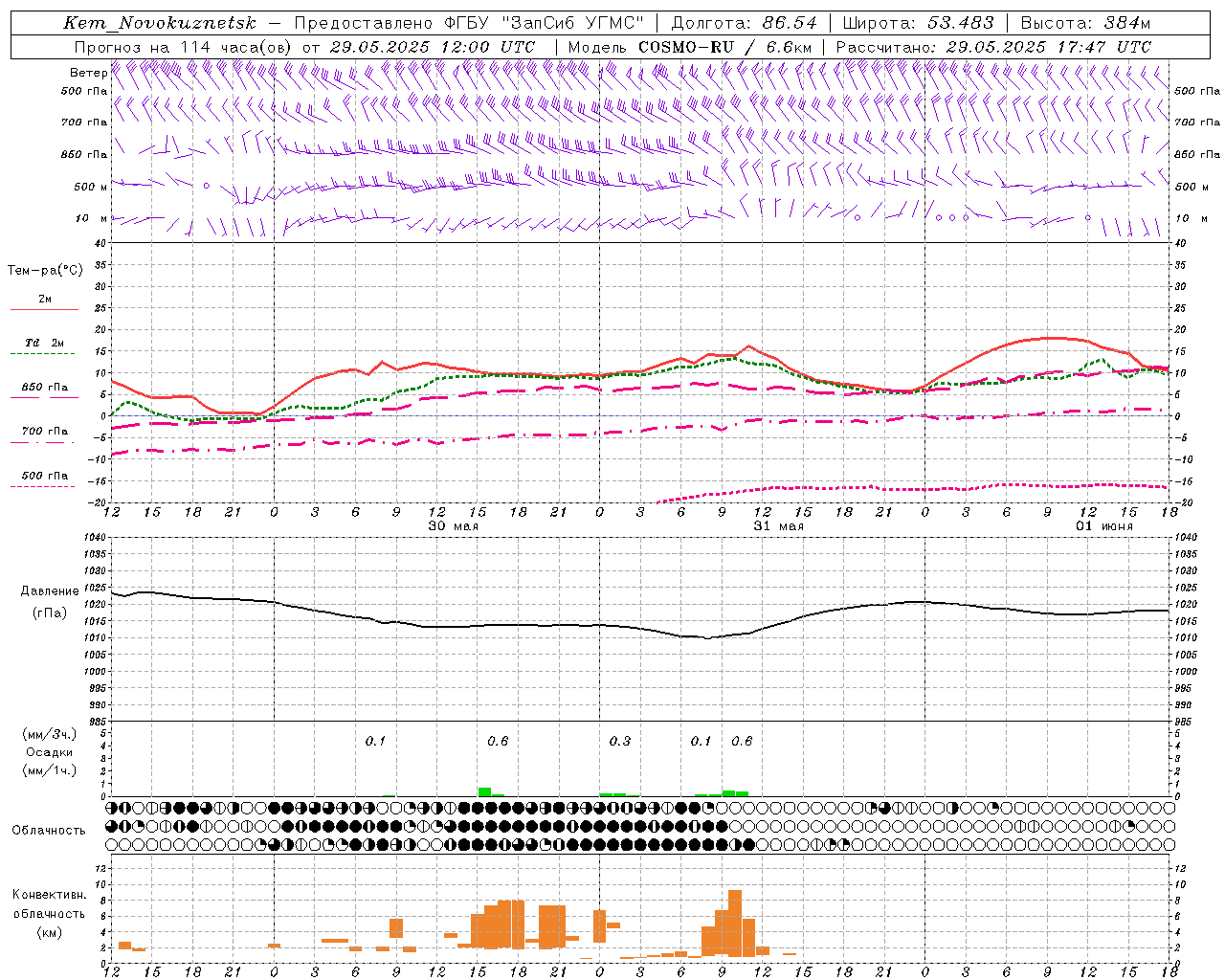Click 'Рассчитано: 29.05.2025 17:47 UTC' timestamp
The image size is (1225, 980).
pos(993,47)
